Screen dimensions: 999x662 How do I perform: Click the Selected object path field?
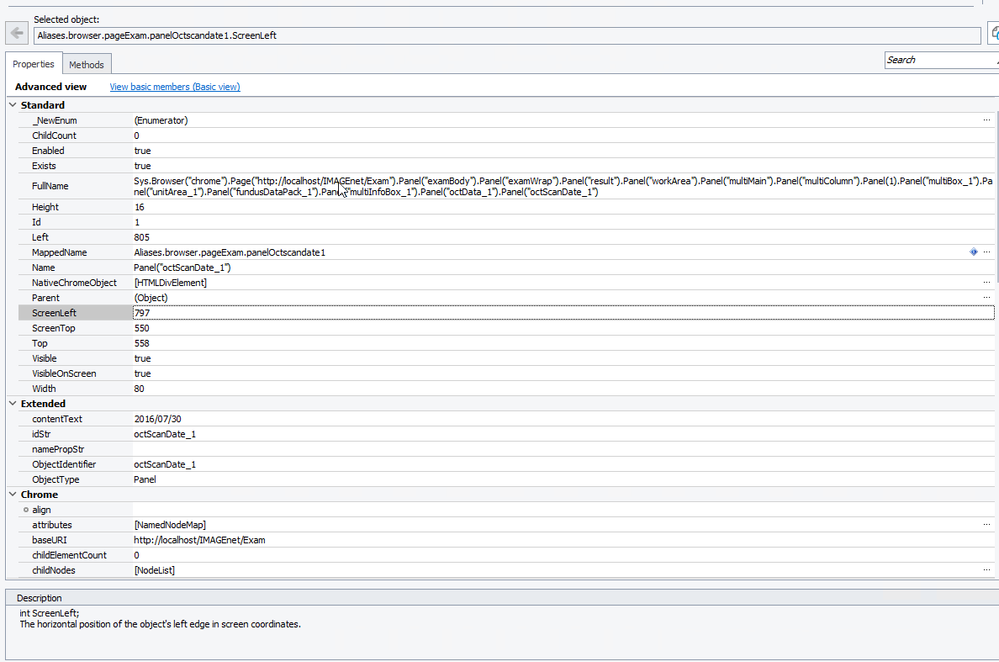(505, 35)
